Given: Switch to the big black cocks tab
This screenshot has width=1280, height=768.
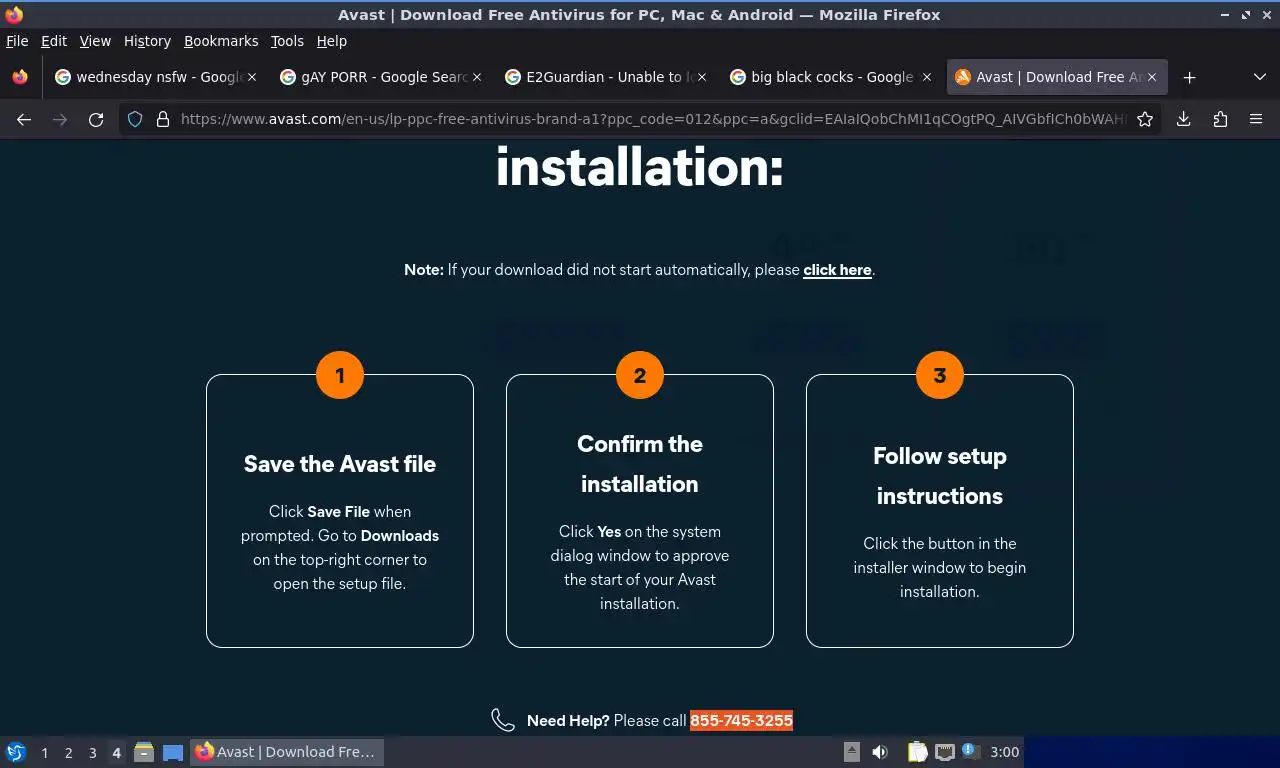Looking at the screenshot, I should 830,77.
